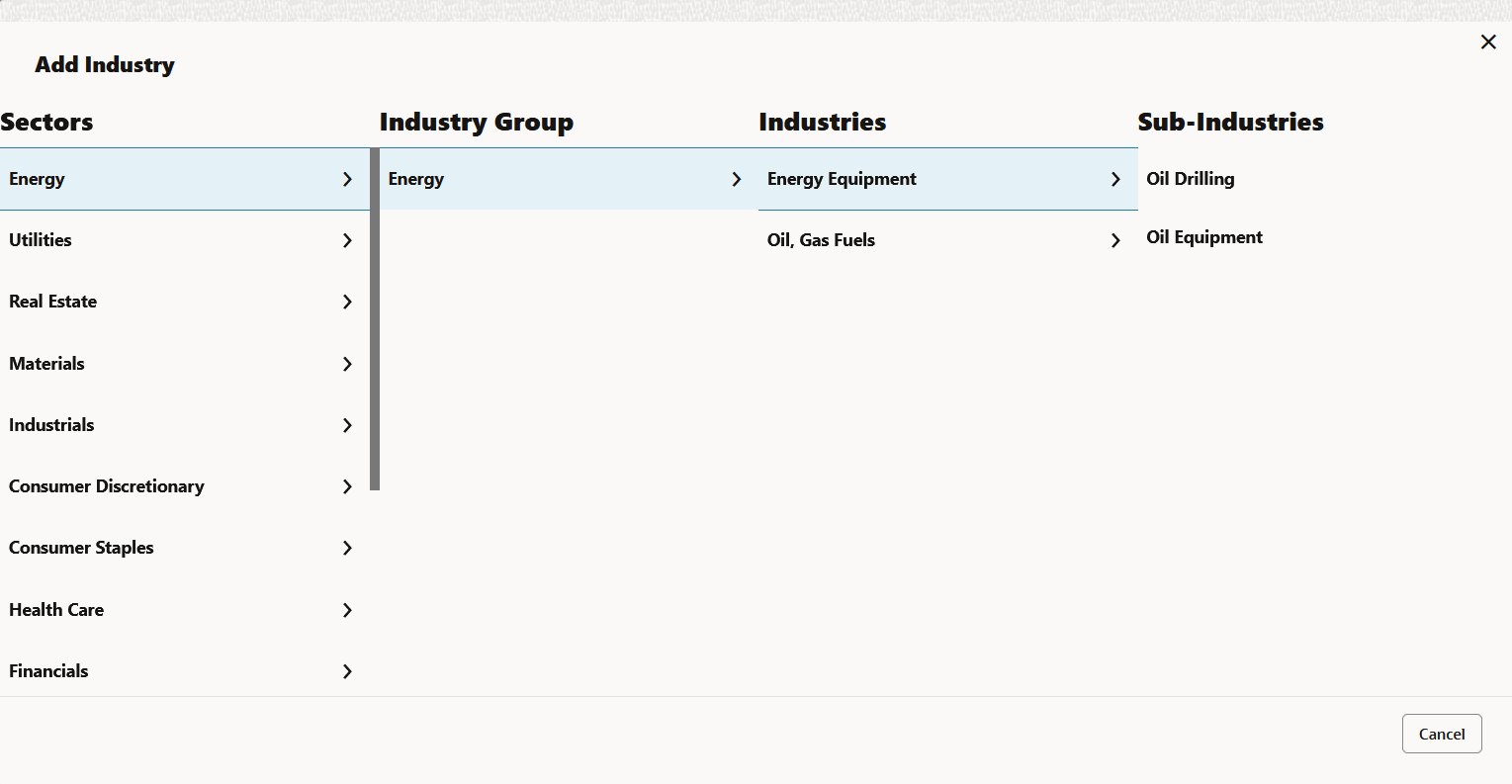
Task: Expand the Industrials sector chevron
Action: 347,425
